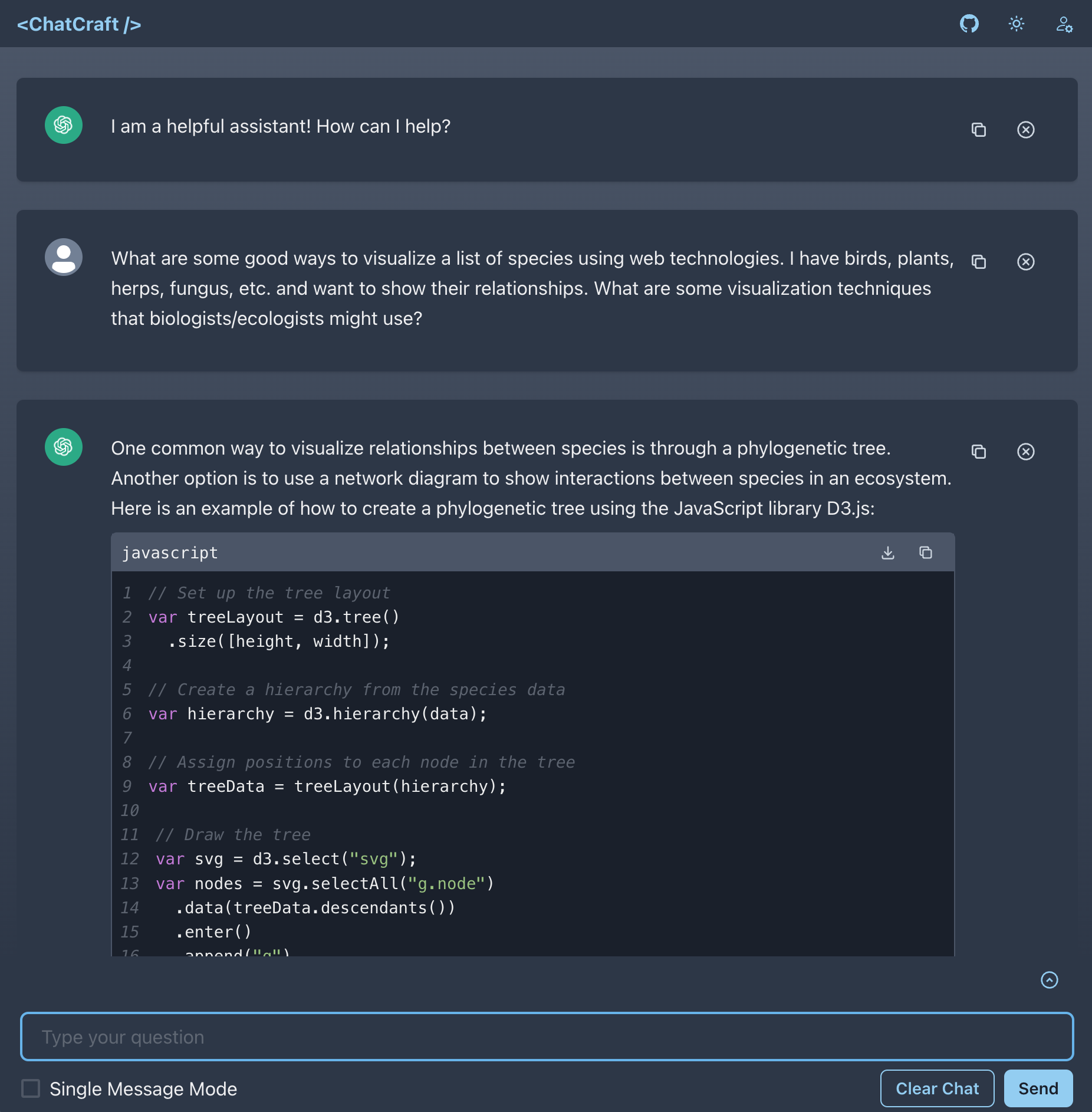This screenshot has width=1092, height=1112.
Task: Collapse the prompt area with chevron circle
Action: coord(1049,980)
